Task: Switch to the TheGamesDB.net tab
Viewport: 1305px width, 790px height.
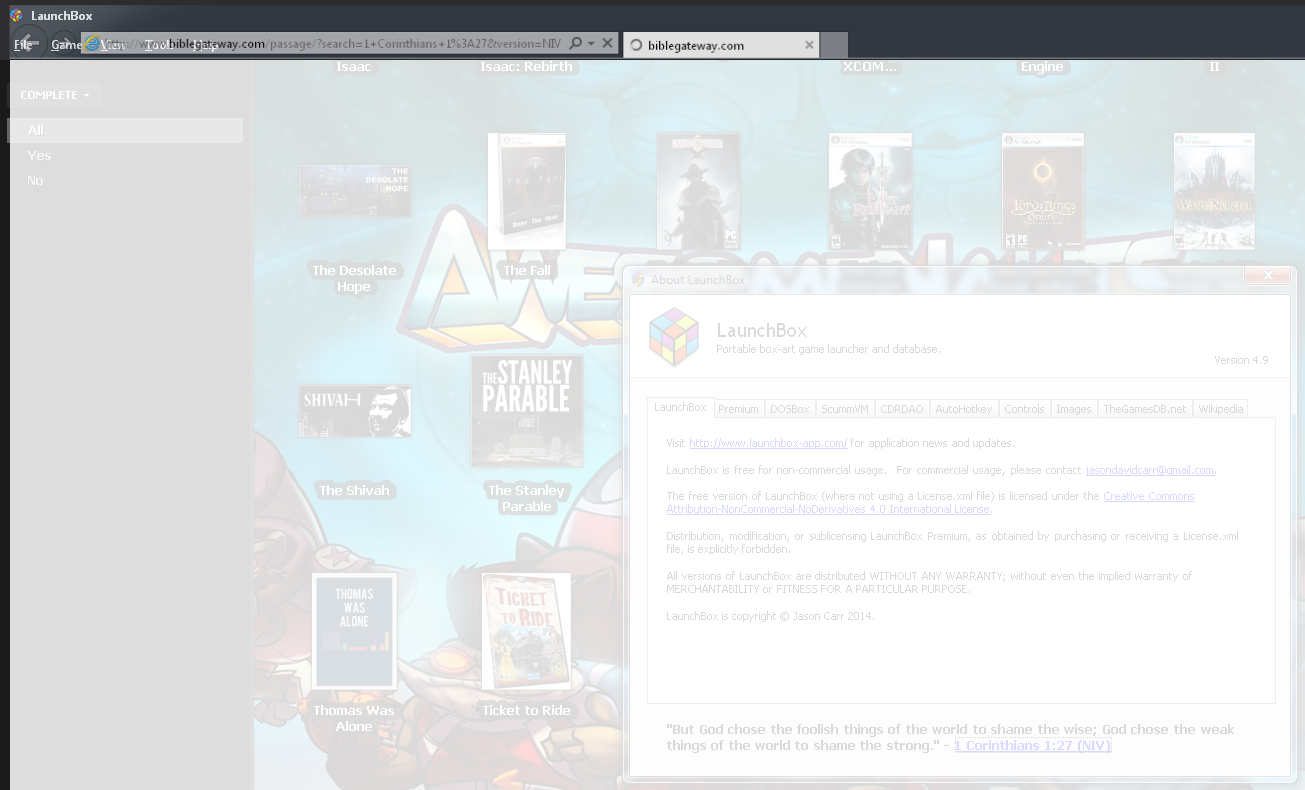Action: [1145, 409]
